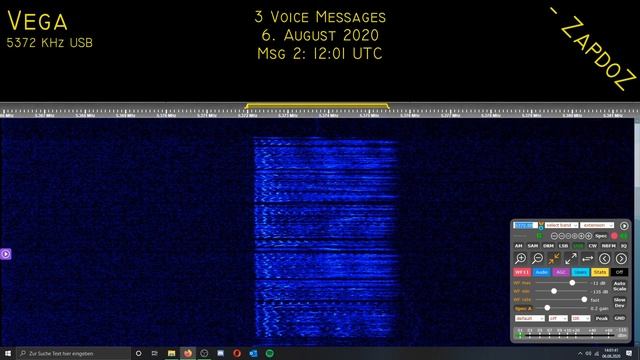
Task: Select AM demodulation mode
Action: 518,246
